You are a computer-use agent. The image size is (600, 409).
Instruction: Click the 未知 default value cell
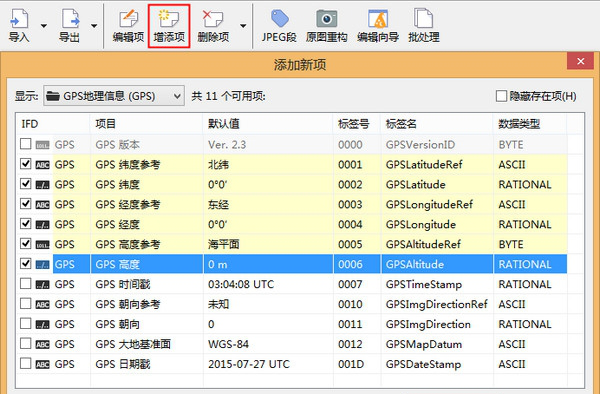(x=218, y=305)
